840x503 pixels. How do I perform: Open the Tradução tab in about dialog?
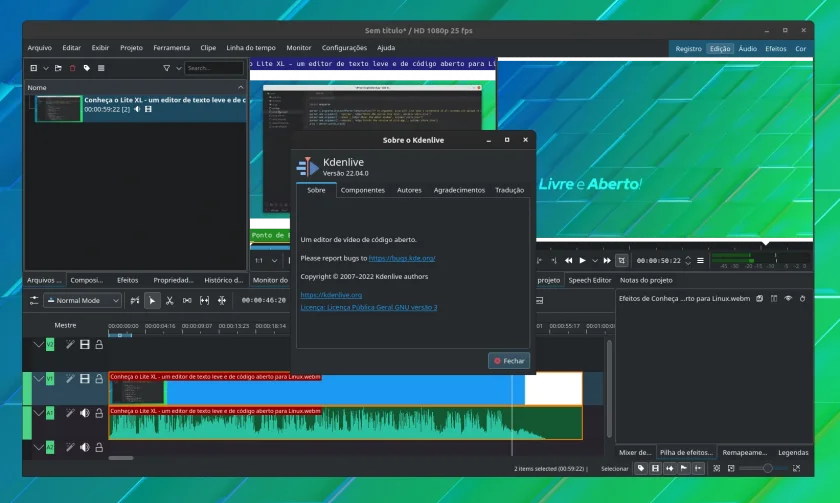(509, 190)
